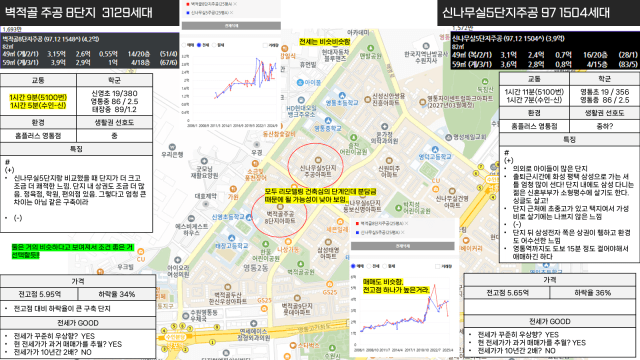Click title '신나무실5단지주공 97 1504세대'
The image size is (640, 360).
point(526,13)
